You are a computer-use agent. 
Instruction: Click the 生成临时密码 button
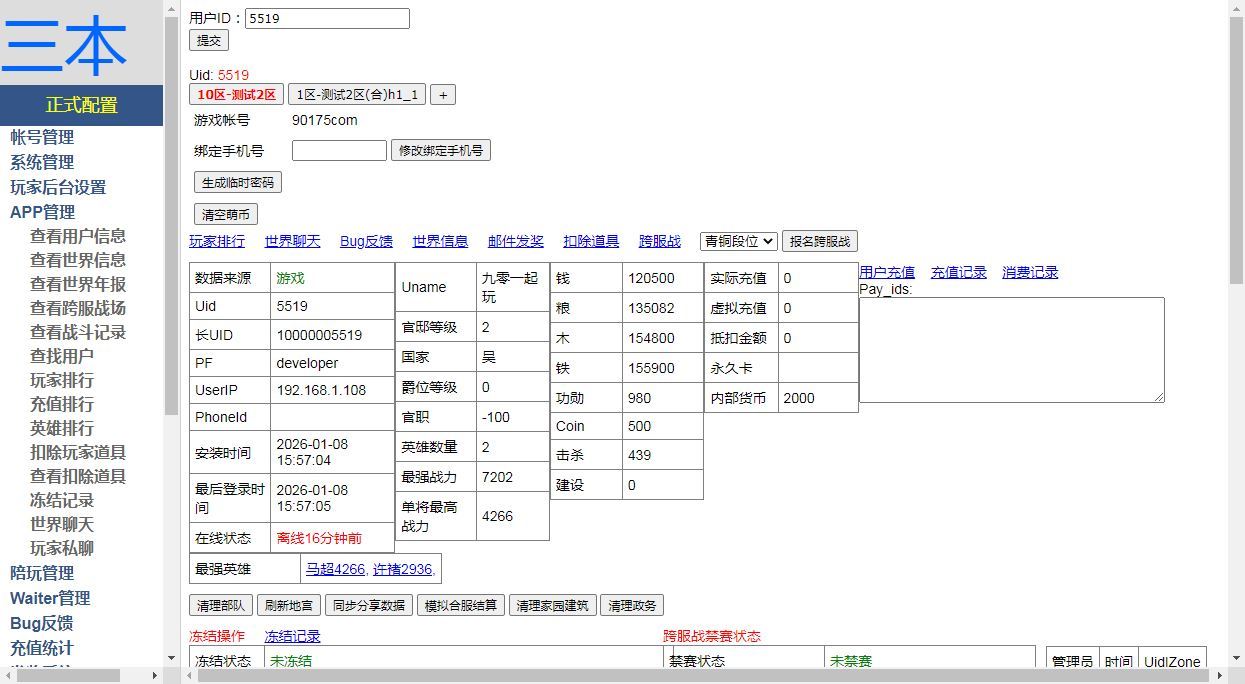point(236,182)
